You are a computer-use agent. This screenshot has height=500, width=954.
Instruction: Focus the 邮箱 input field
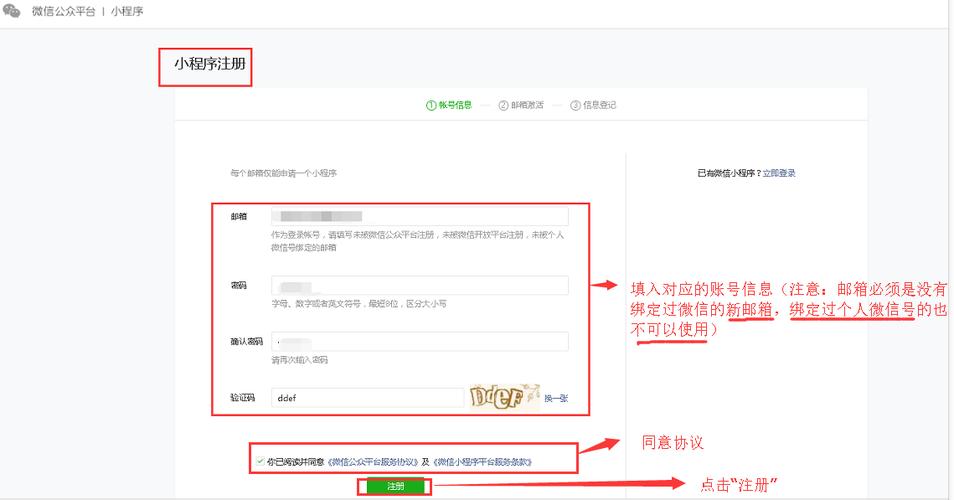click(420, 217)
